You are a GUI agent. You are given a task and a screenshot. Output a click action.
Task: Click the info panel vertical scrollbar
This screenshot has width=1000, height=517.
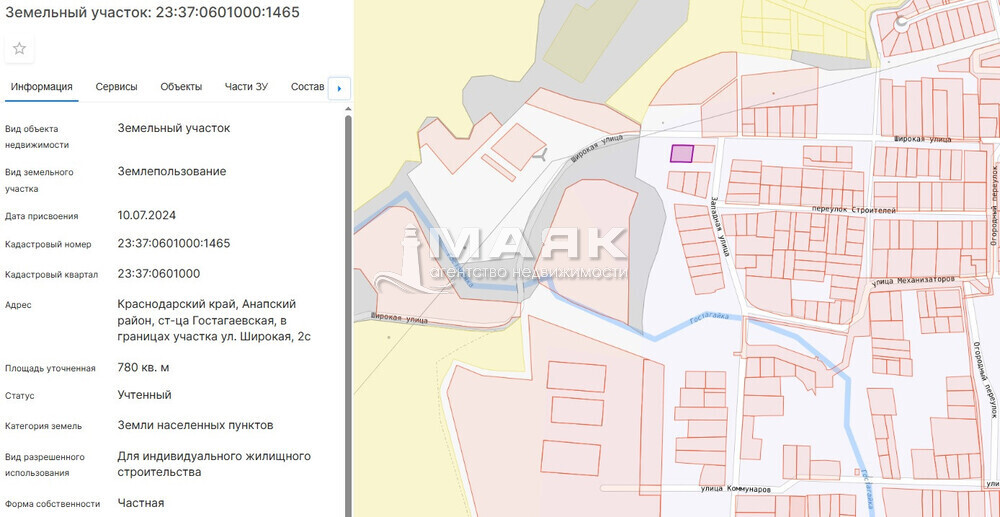pyautogui.click(x=348, y=300)
